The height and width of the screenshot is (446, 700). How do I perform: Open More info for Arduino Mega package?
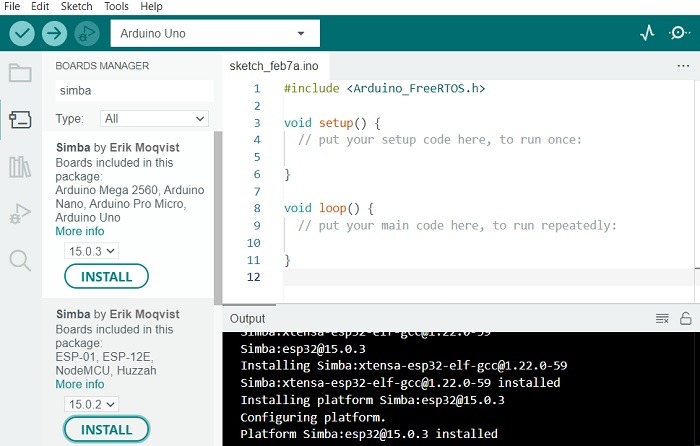[x=80, y=231]
